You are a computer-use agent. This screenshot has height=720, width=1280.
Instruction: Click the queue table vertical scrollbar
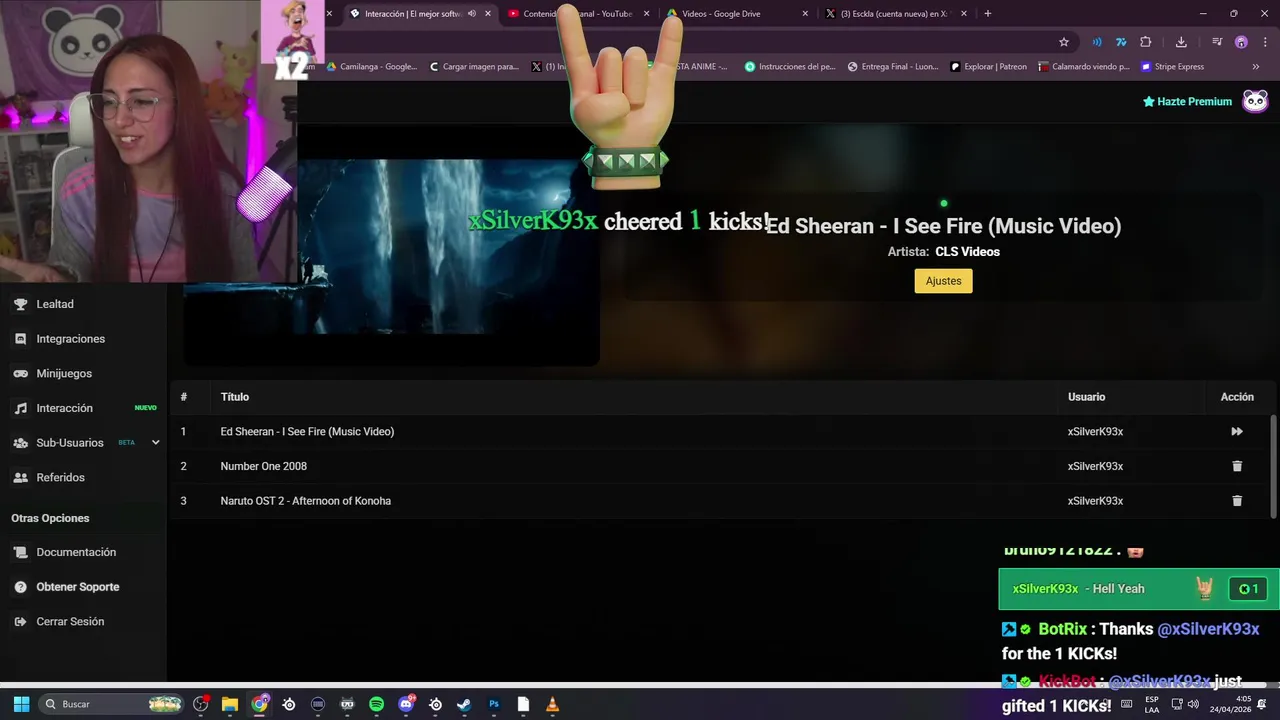pyautogui.click(x=1273, y=465)
